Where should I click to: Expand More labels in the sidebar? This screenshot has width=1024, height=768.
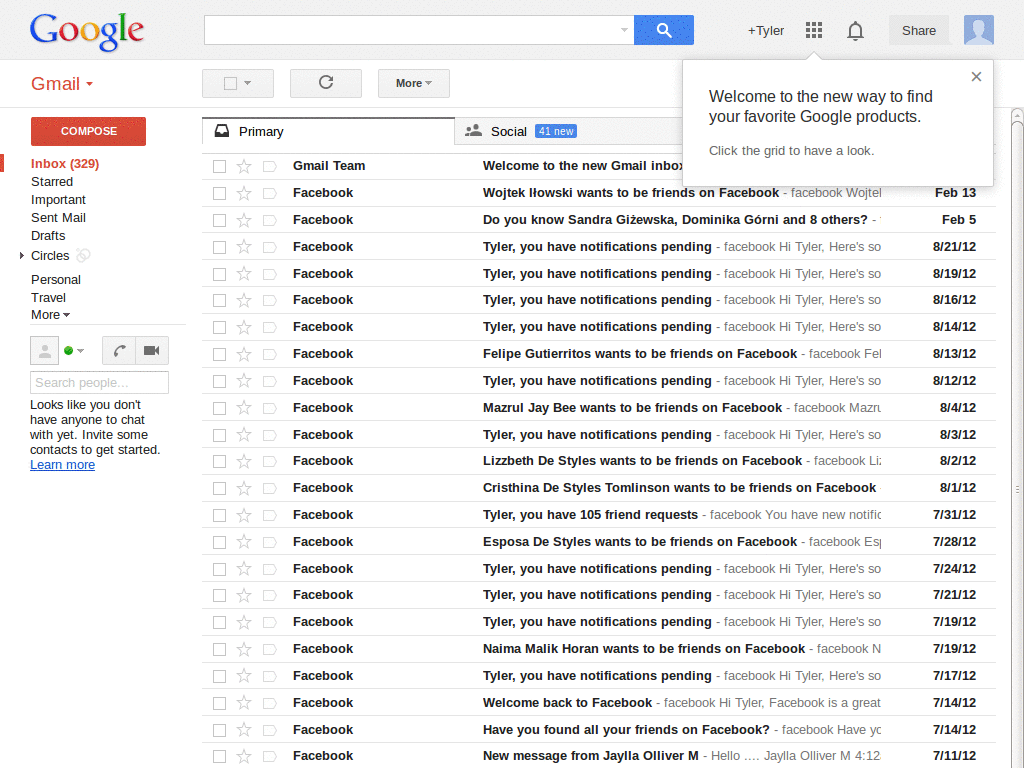pos(49,314)
